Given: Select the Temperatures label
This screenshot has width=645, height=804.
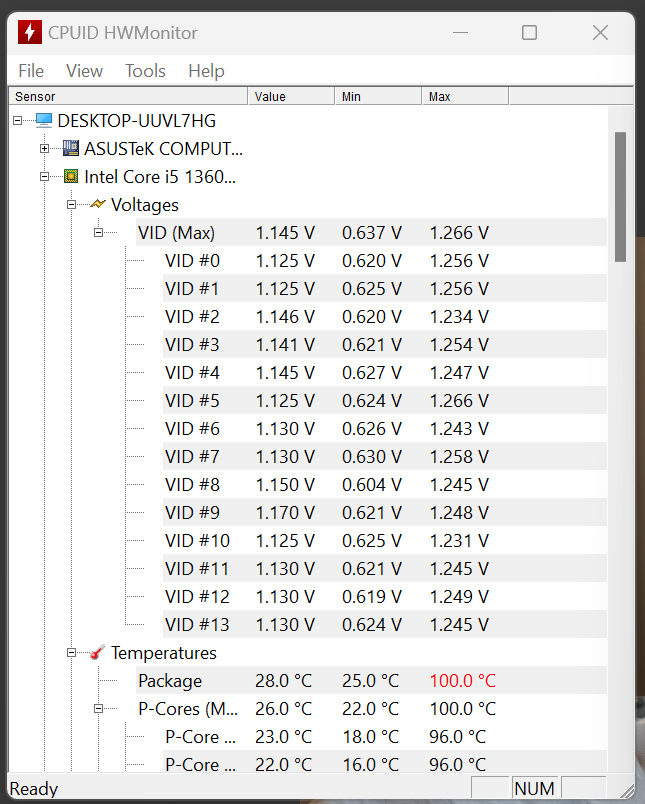Looking at the screenshot, I should [x=164, y=653].
